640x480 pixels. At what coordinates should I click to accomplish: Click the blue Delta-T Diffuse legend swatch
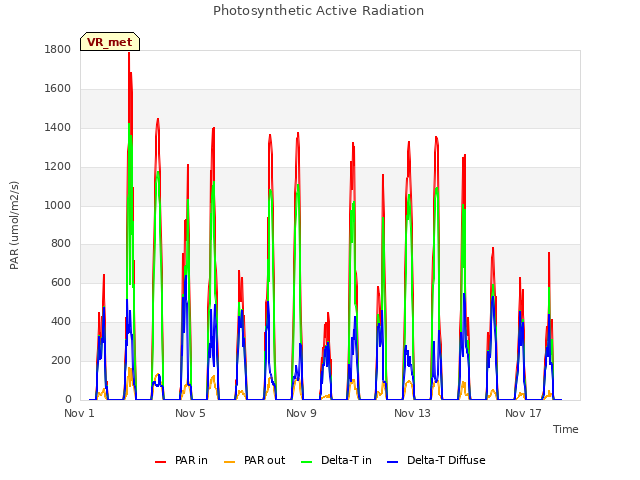point(392,462)
